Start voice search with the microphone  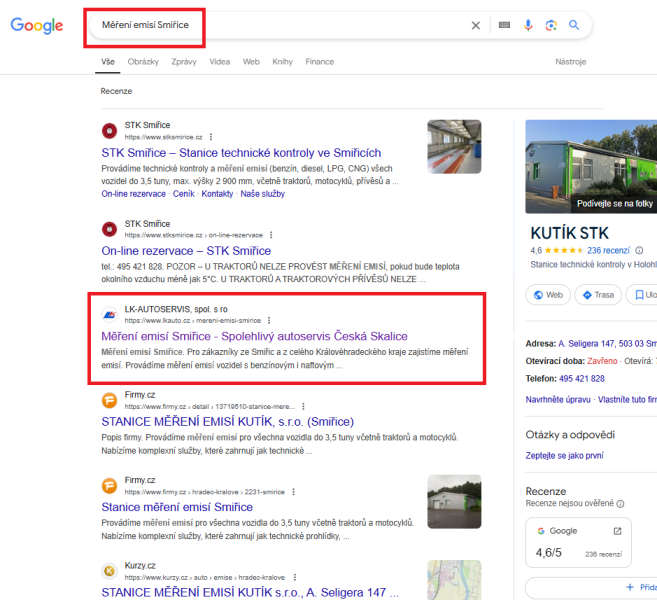coord(528,25)
